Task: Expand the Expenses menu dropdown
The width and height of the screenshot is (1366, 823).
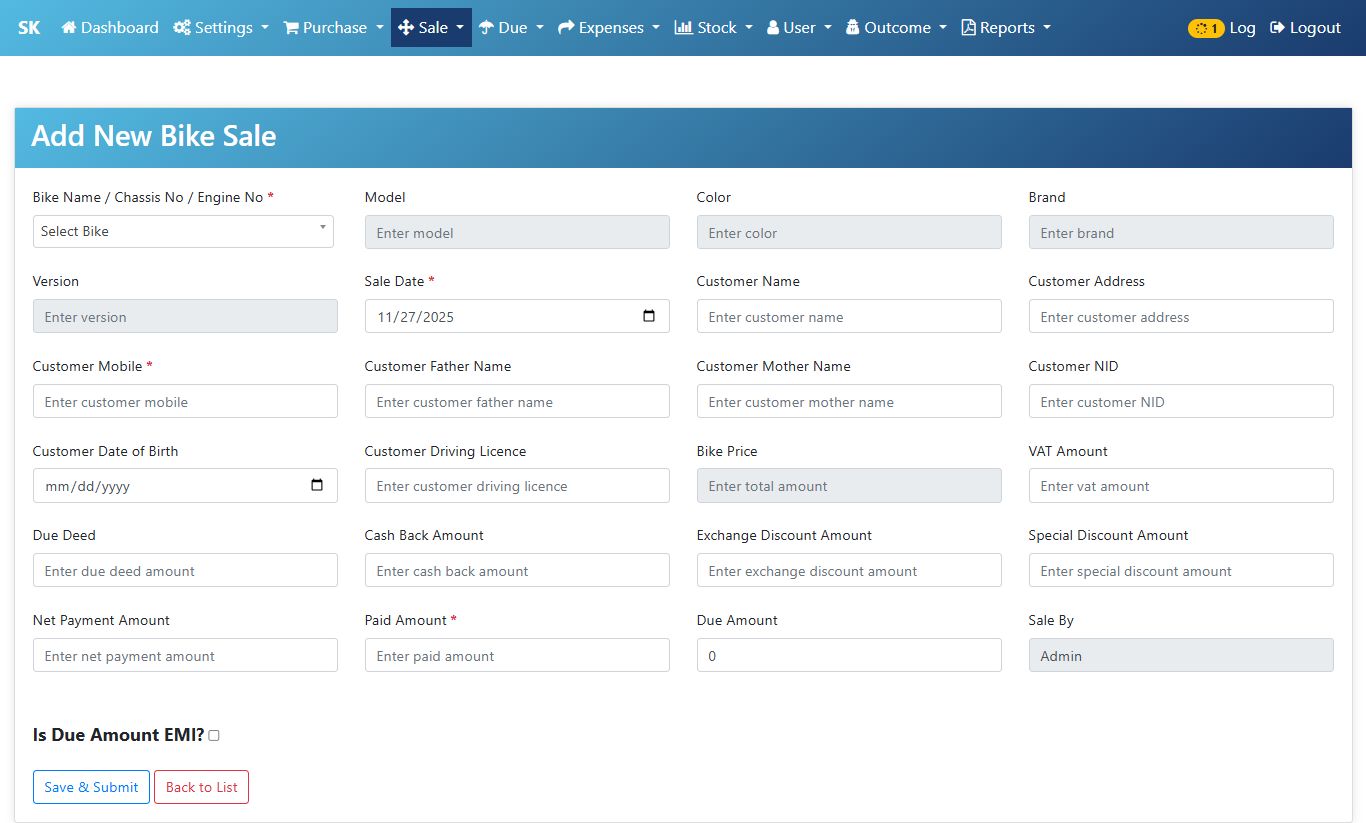Action: 609,28
